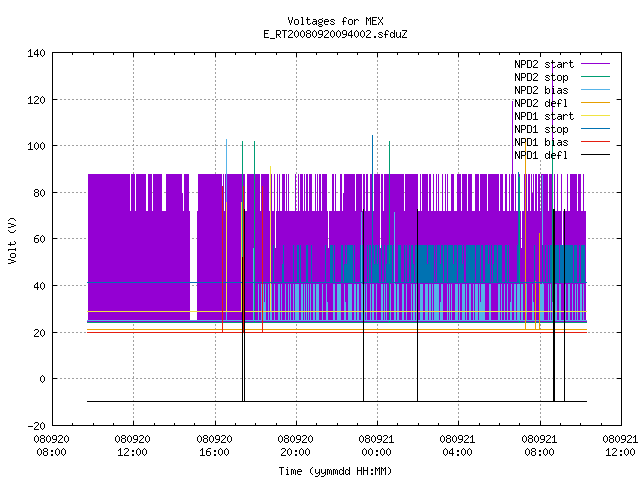This screenshot has width=640, height=480.
Task: Click the y-axis tick value -20
Action: coord(36,426)
